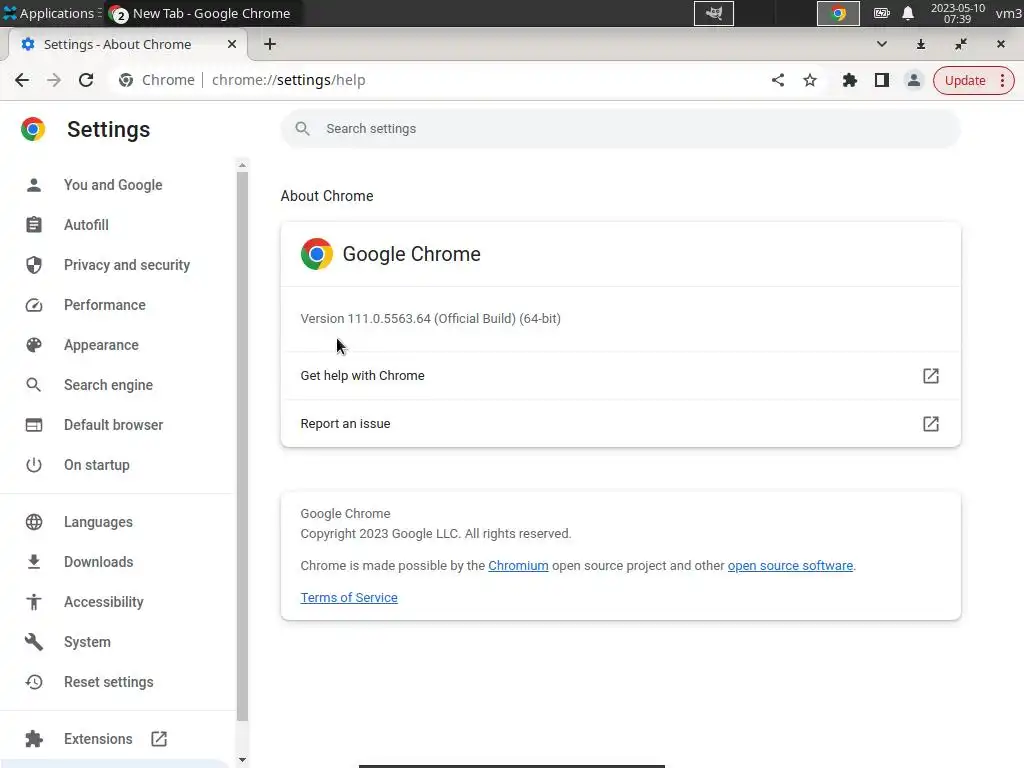The image size is (1024, 768).
Task: Bookmark this tab with the star icon
Action: coord(810,80)
